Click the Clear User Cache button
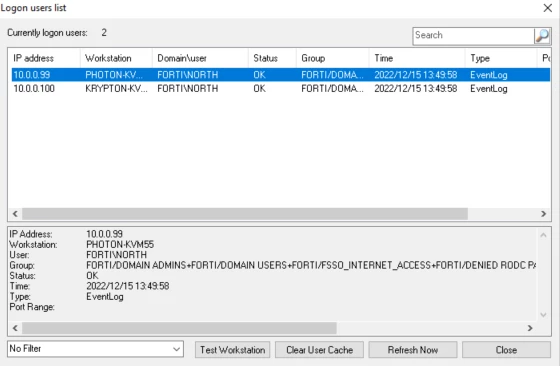The height and width of the screenshot is (366, 560). tap(319, 350)
